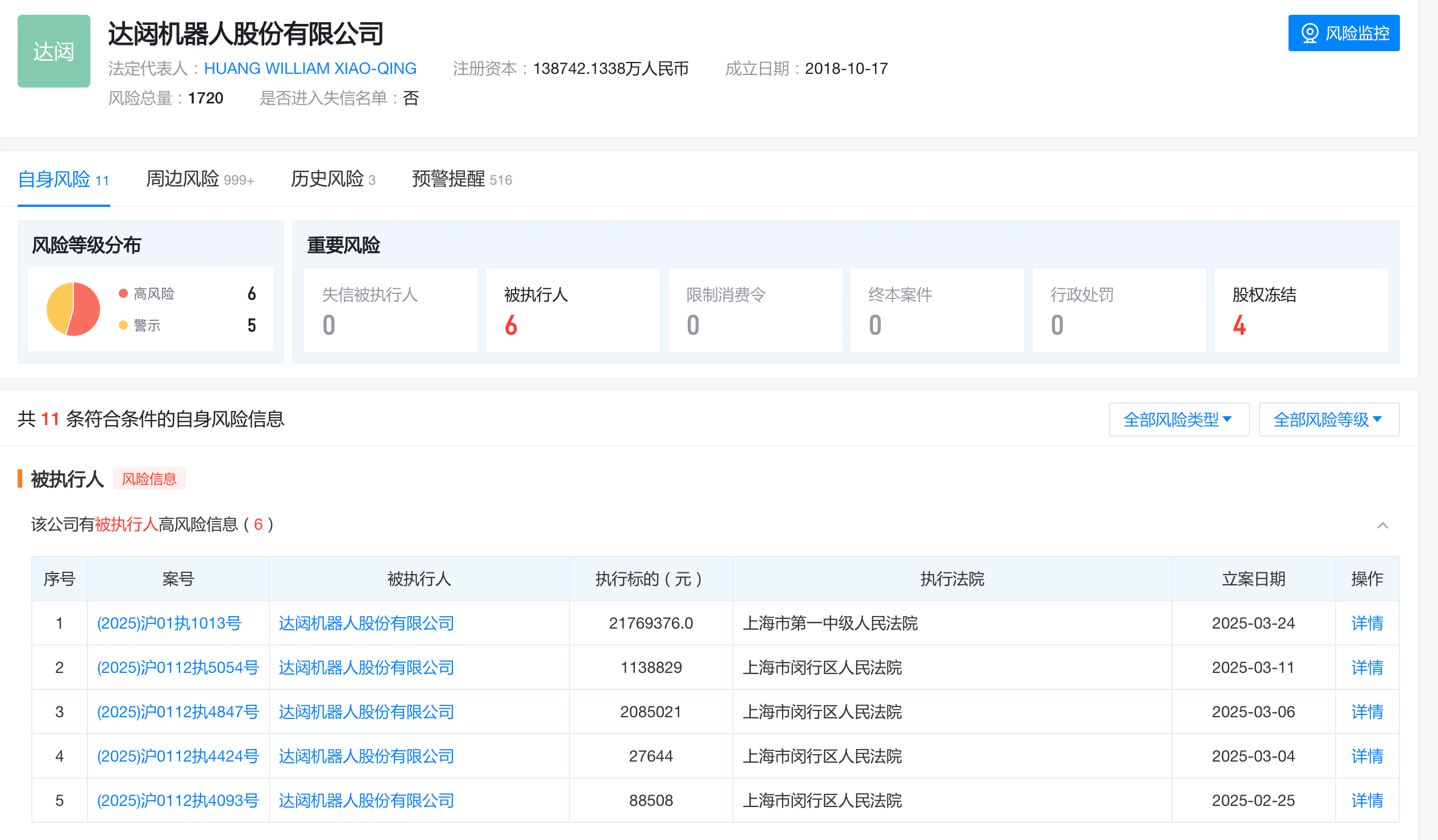
Task: Click 达闼机器人股份有限公司 link in row 4
Action: coord(367,756)
